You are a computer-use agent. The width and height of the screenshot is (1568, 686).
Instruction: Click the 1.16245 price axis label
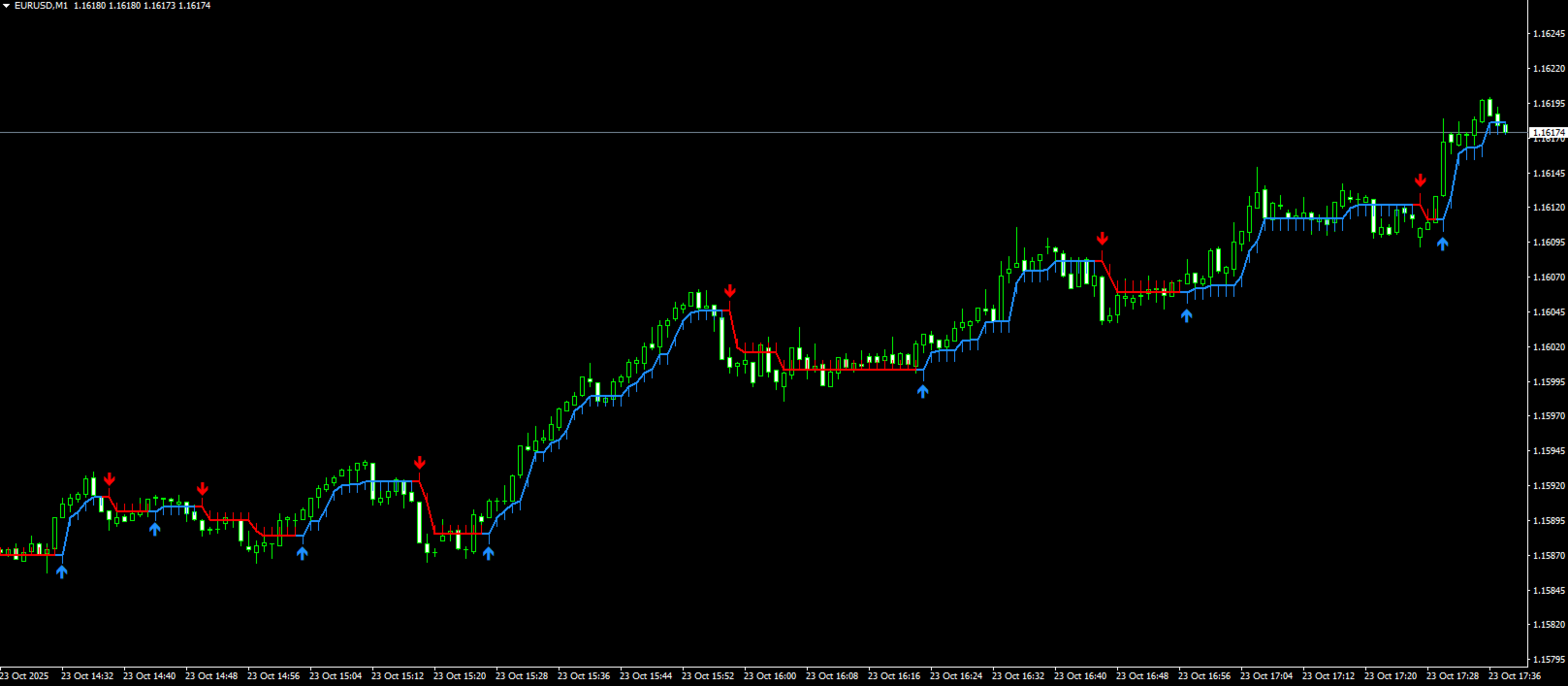[1549, 34]
